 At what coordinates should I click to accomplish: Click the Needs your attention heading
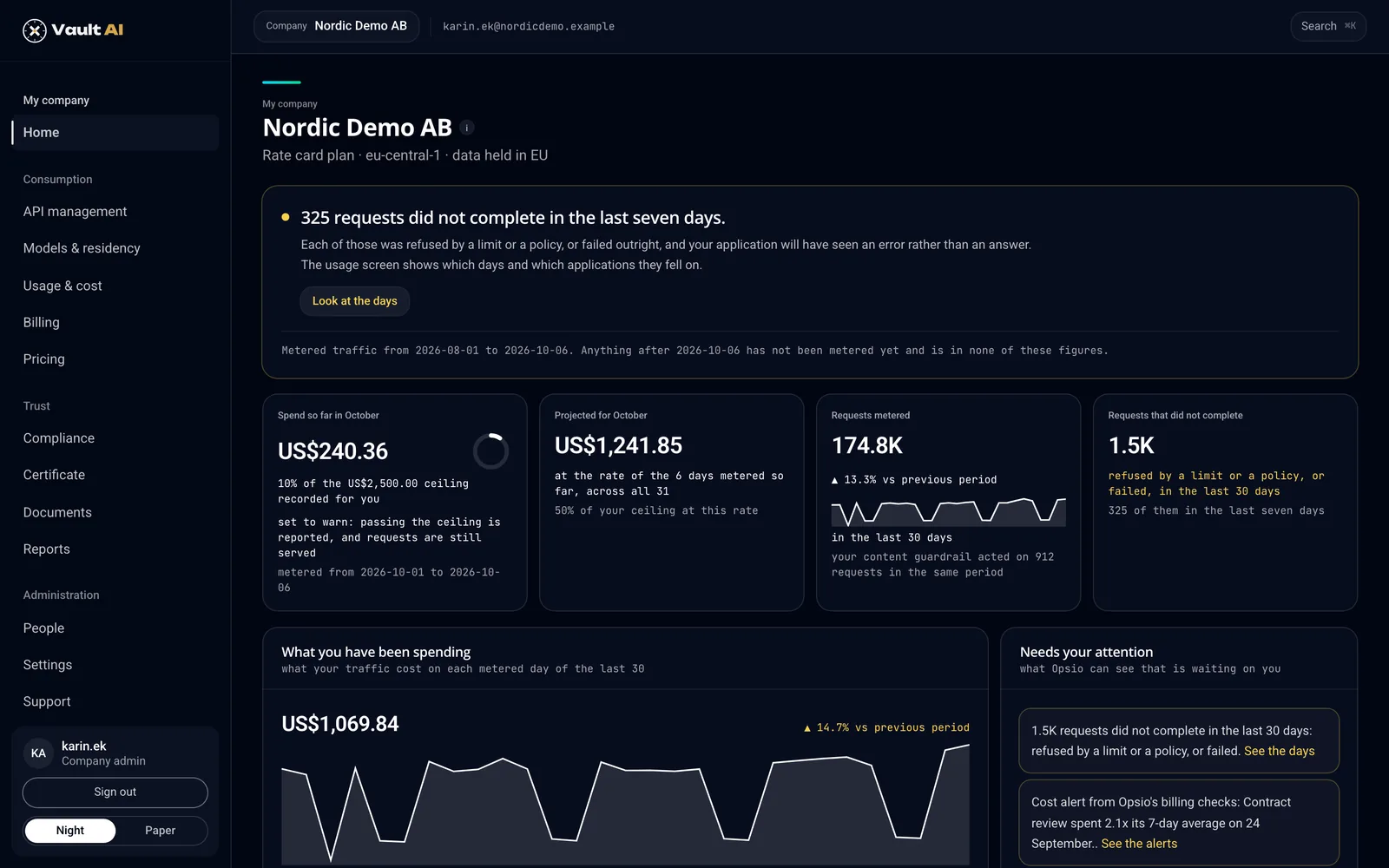[x=1086, y=652]
